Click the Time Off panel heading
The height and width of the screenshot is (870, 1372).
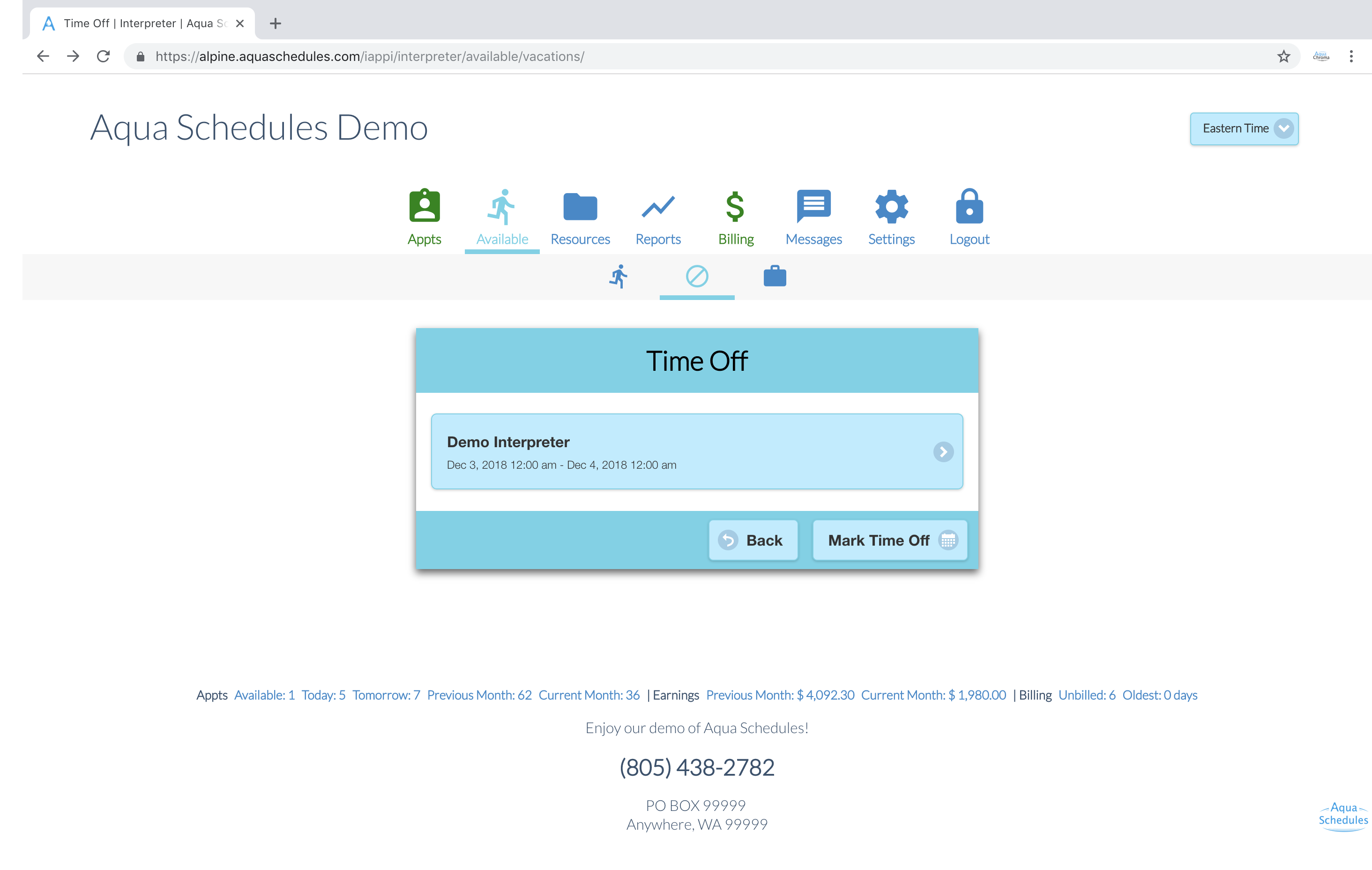pyautogui.click(x=696, y=361)
